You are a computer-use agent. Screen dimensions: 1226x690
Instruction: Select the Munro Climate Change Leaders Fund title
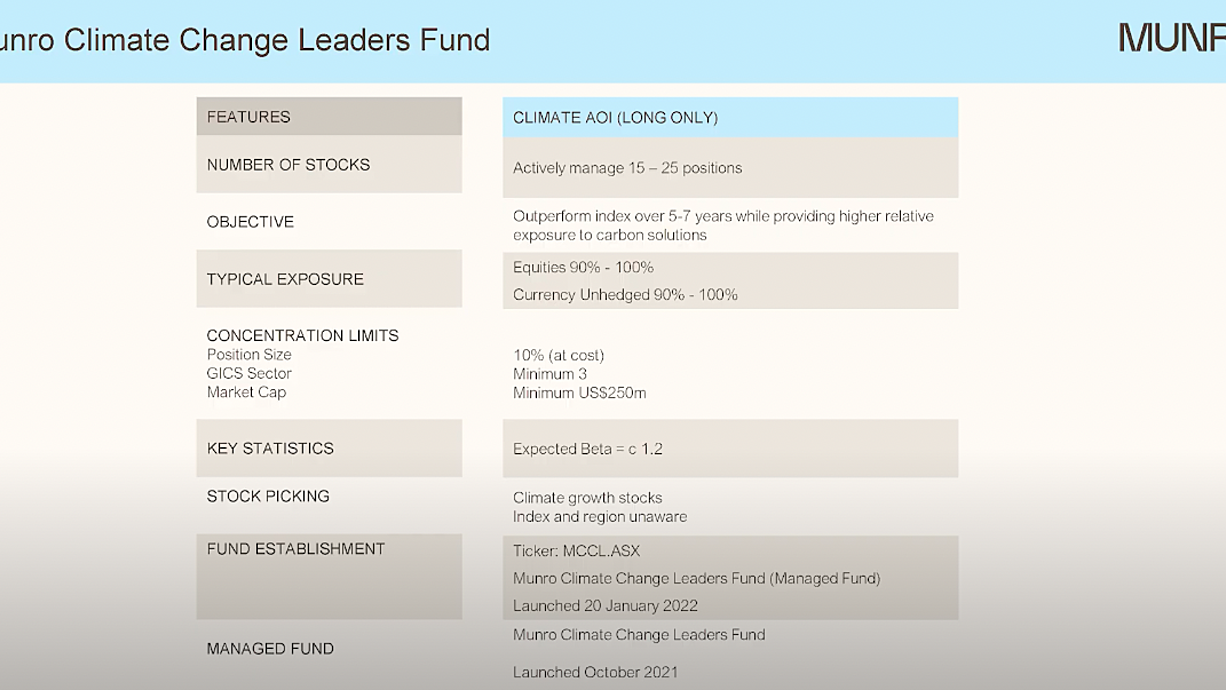(245, 40)
